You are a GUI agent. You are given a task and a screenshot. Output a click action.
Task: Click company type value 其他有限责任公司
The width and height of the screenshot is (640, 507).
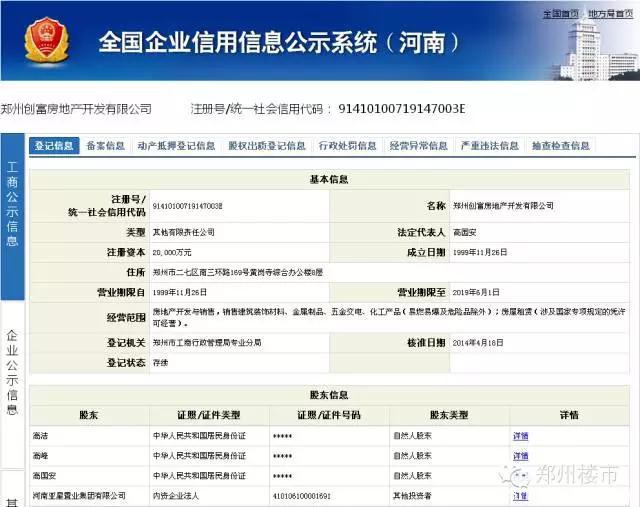point(183,232)
